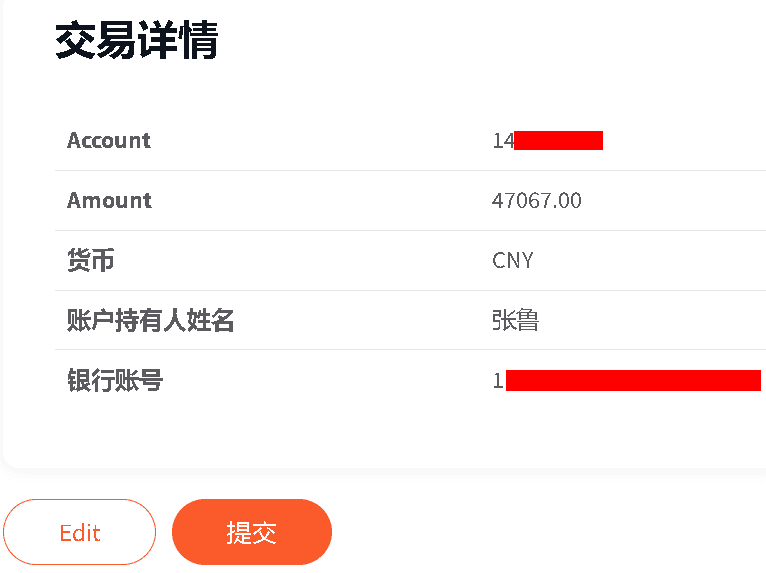Viewport: 766px width, 573px height.
Task: Click the red masked bar in 银行账号 row
Action: click(633, 380)
